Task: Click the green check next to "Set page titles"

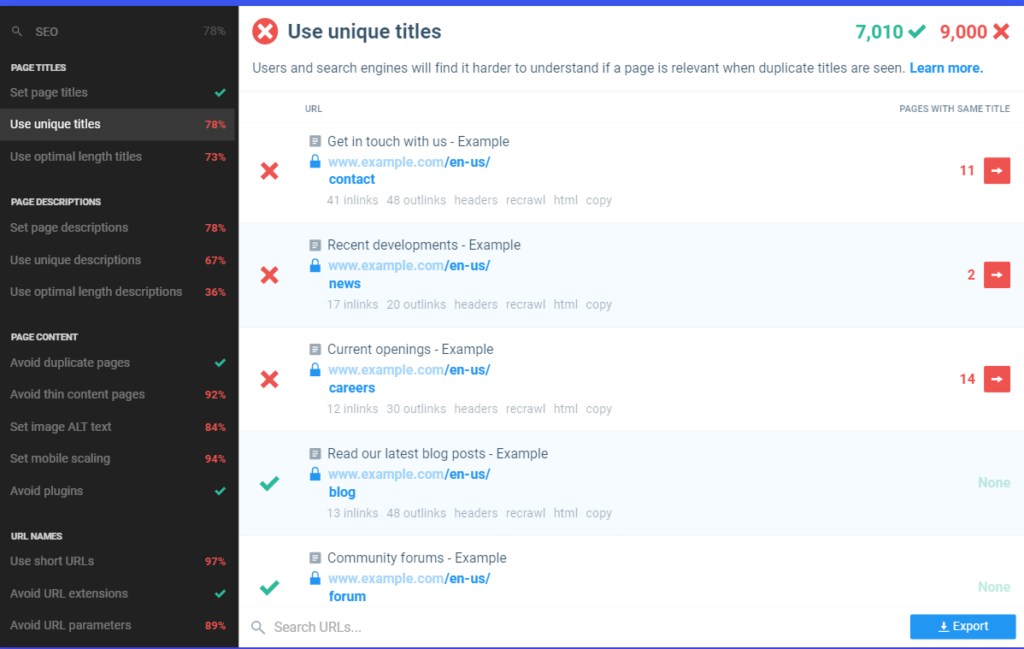Action: click(222, 92)
